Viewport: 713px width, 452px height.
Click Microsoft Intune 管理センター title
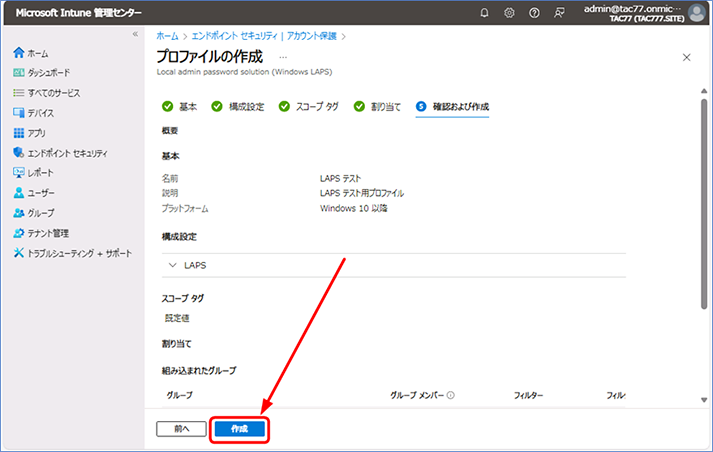(78, 13)
